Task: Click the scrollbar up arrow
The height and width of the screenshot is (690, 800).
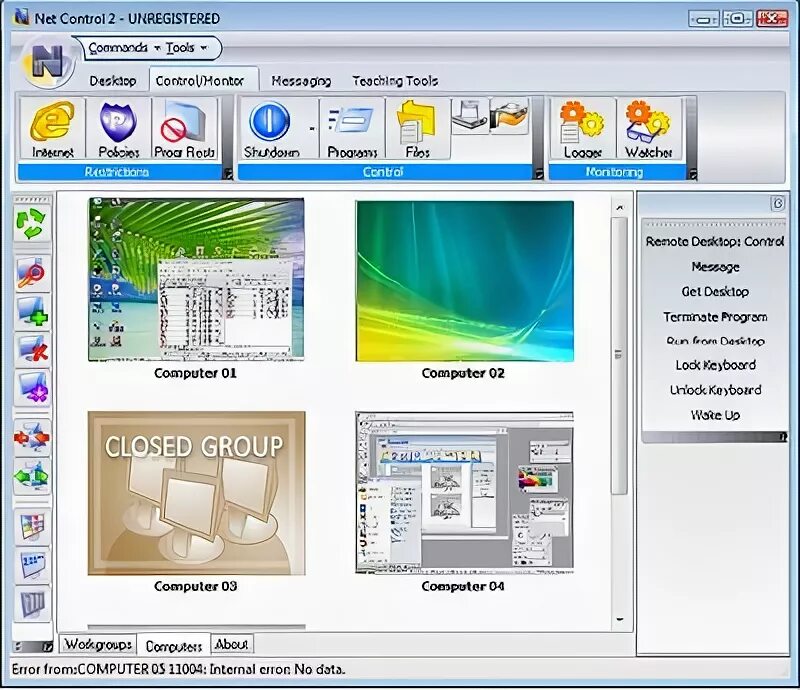Action: (619, 207)
